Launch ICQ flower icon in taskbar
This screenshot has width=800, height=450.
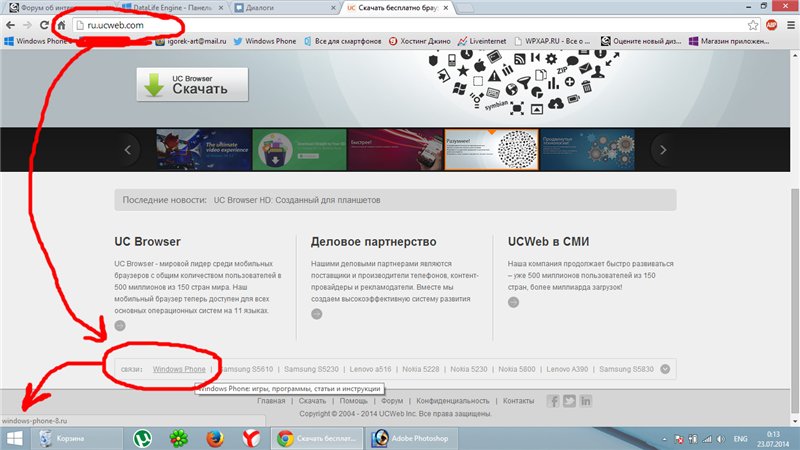tap(179, 439)
